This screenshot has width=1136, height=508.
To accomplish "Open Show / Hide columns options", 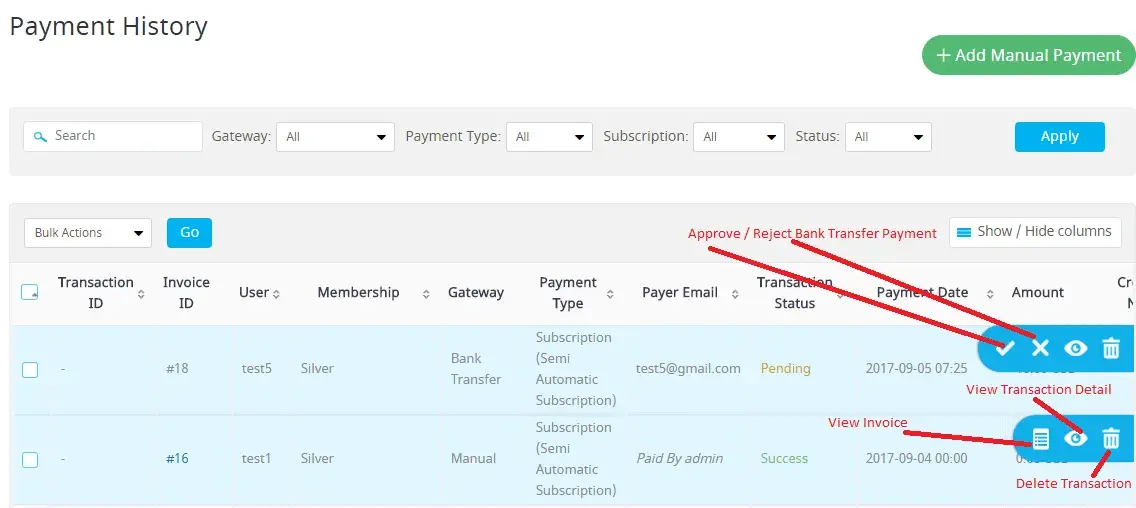I will point(1035,231).
